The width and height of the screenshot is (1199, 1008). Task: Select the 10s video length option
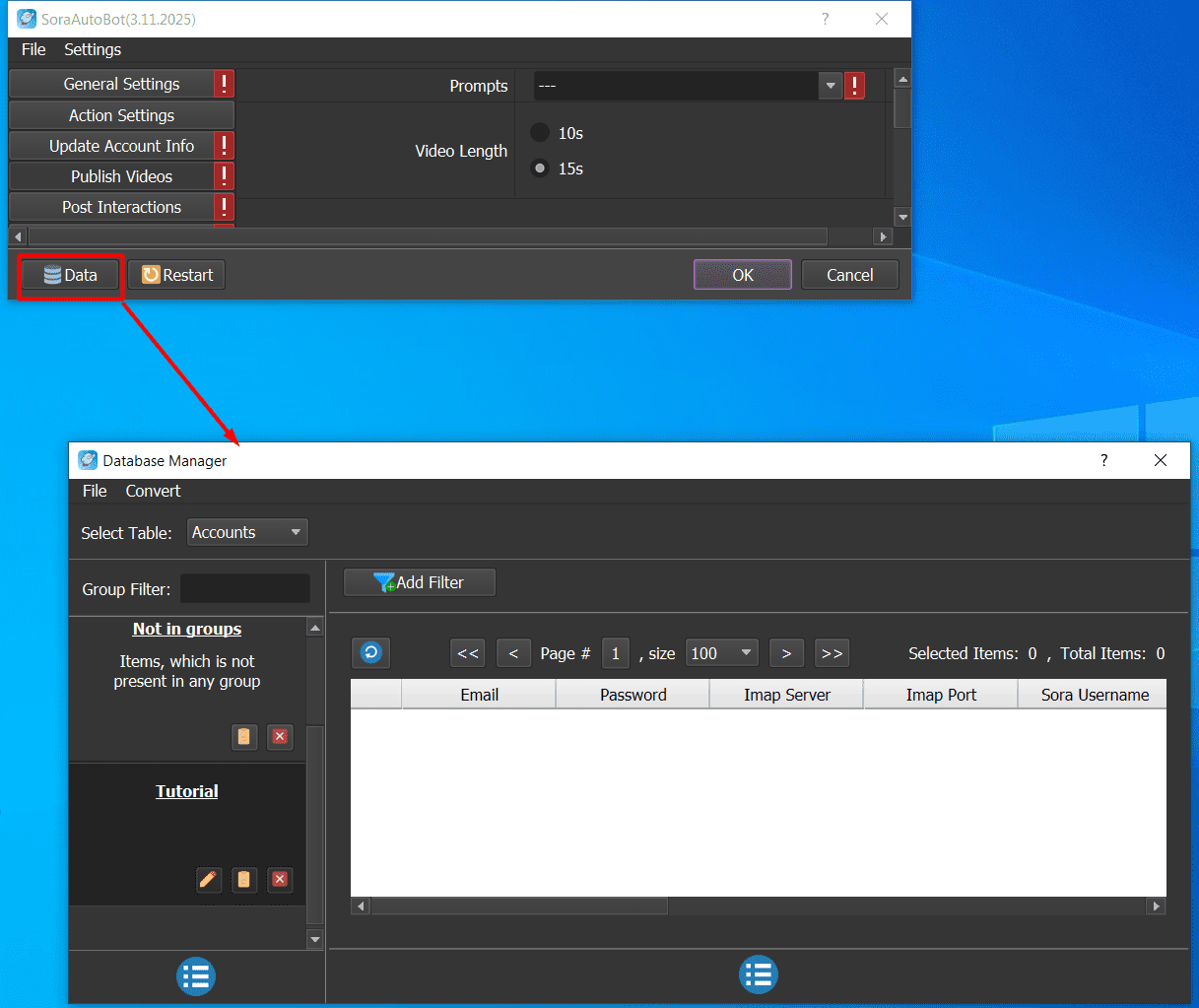click(x=540, y=132)
